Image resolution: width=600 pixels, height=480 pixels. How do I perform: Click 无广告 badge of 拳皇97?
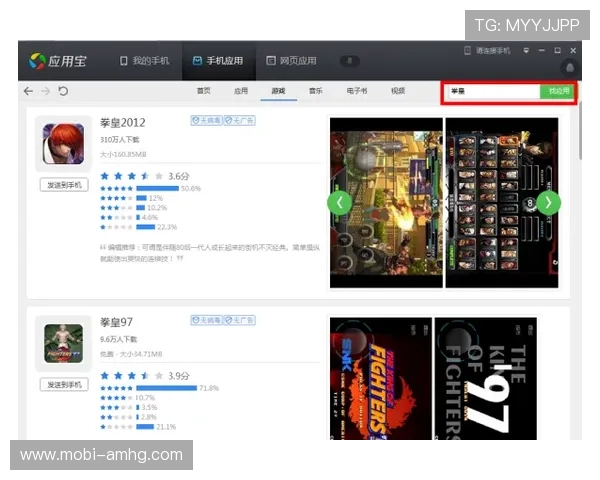pos(240,320)
